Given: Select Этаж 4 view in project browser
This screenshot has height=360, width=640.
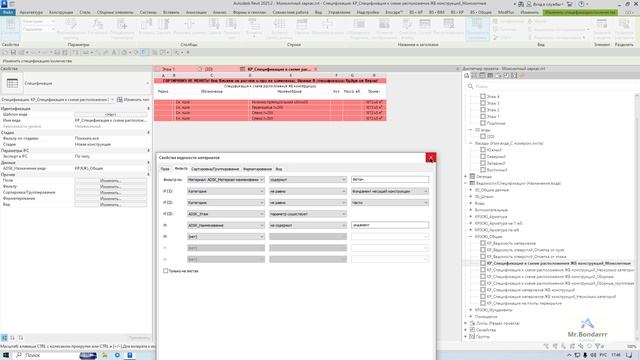Looking at the screenshot, I should click(493, 97).
